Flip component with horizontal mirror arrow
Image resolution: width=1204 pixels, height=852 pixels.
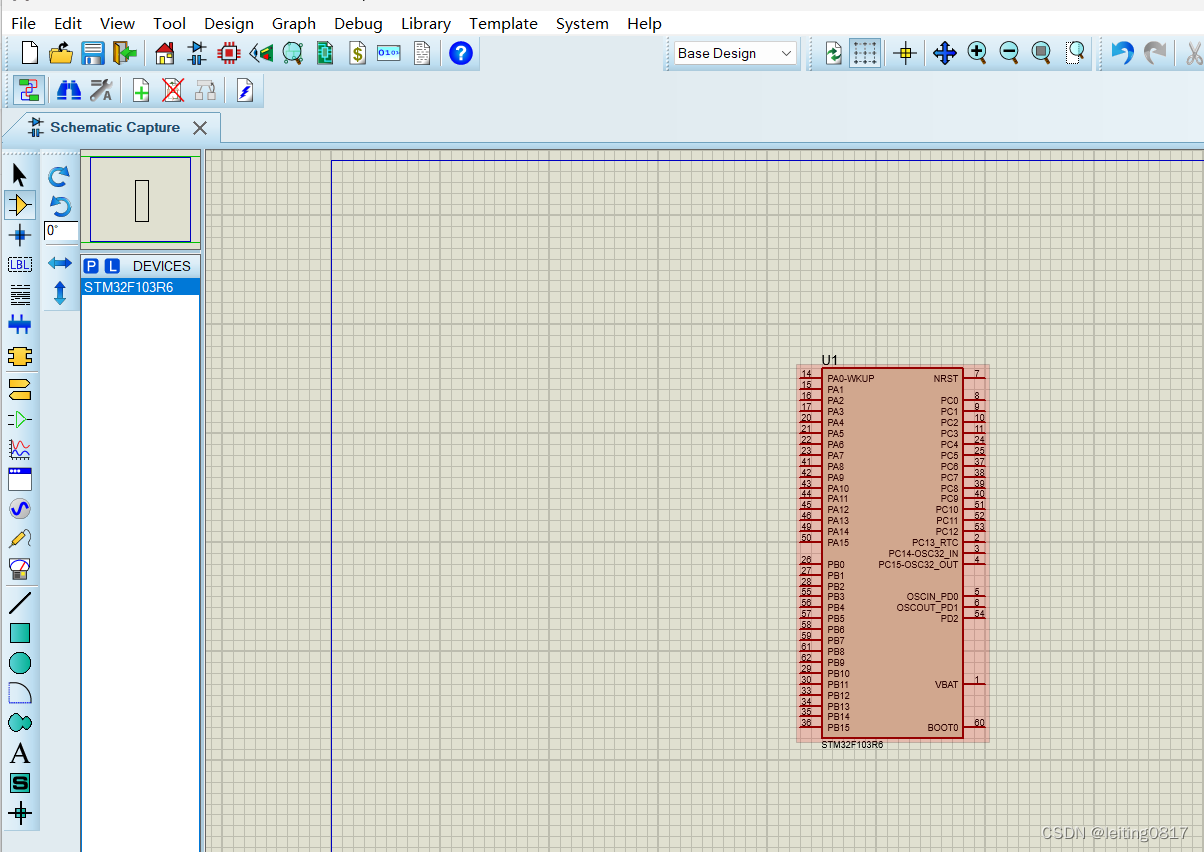(60, 263)
